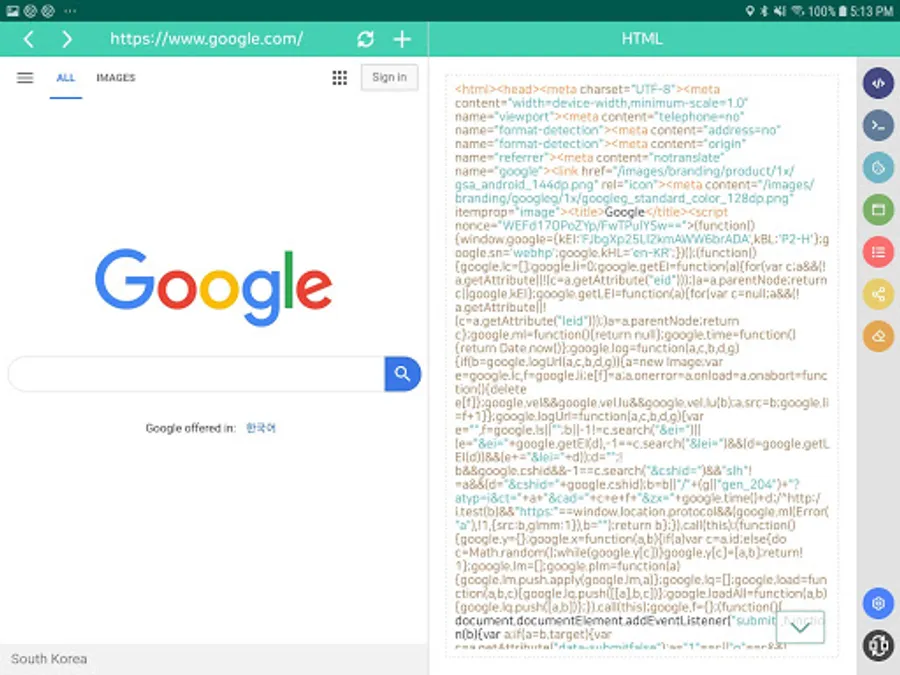Open the green window layout icon

click(878, 210)
